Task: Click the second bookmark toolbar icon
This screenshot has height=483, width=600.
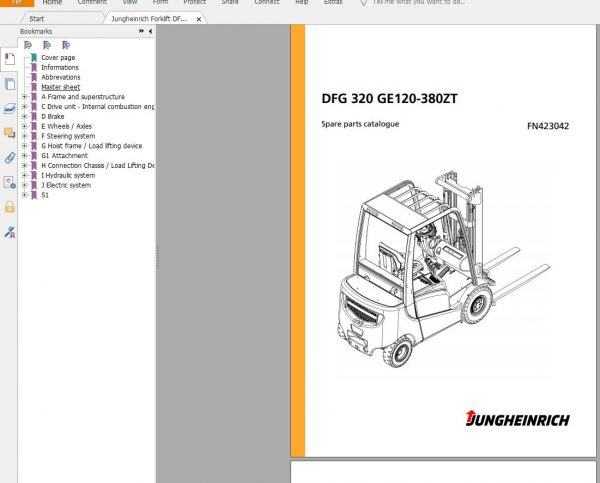Action: point(47,45)
